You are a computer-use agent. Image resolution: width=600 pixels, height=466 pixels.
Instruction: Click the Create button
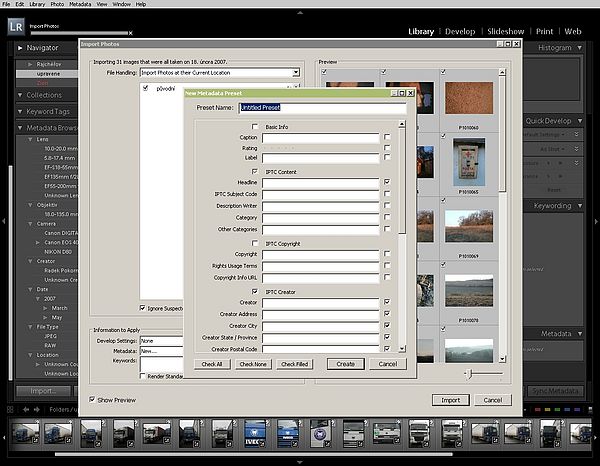pyautogui.click(x=345, y=364)
